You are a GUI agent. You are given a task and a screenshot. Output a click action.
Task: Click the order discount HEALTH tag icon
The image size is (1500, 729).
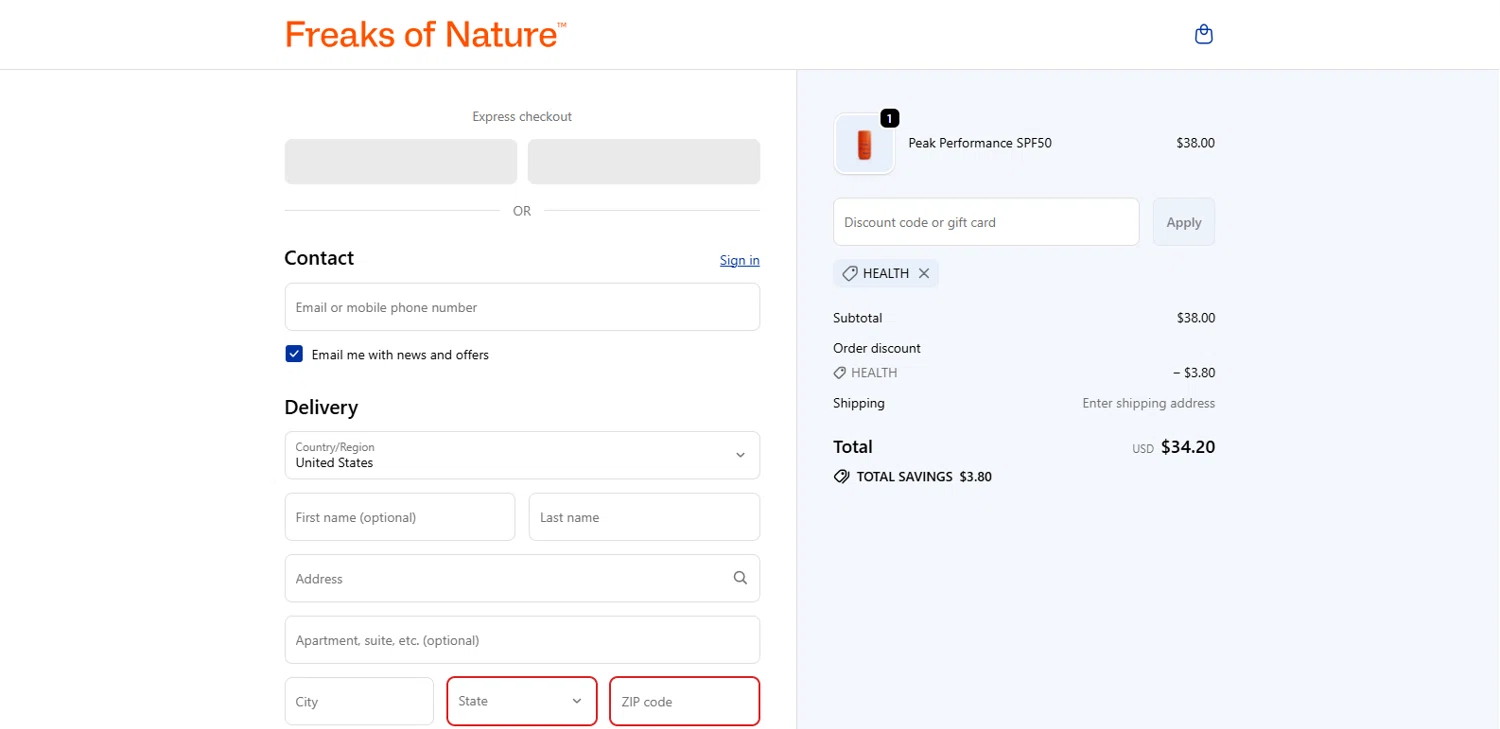(840, 373)
